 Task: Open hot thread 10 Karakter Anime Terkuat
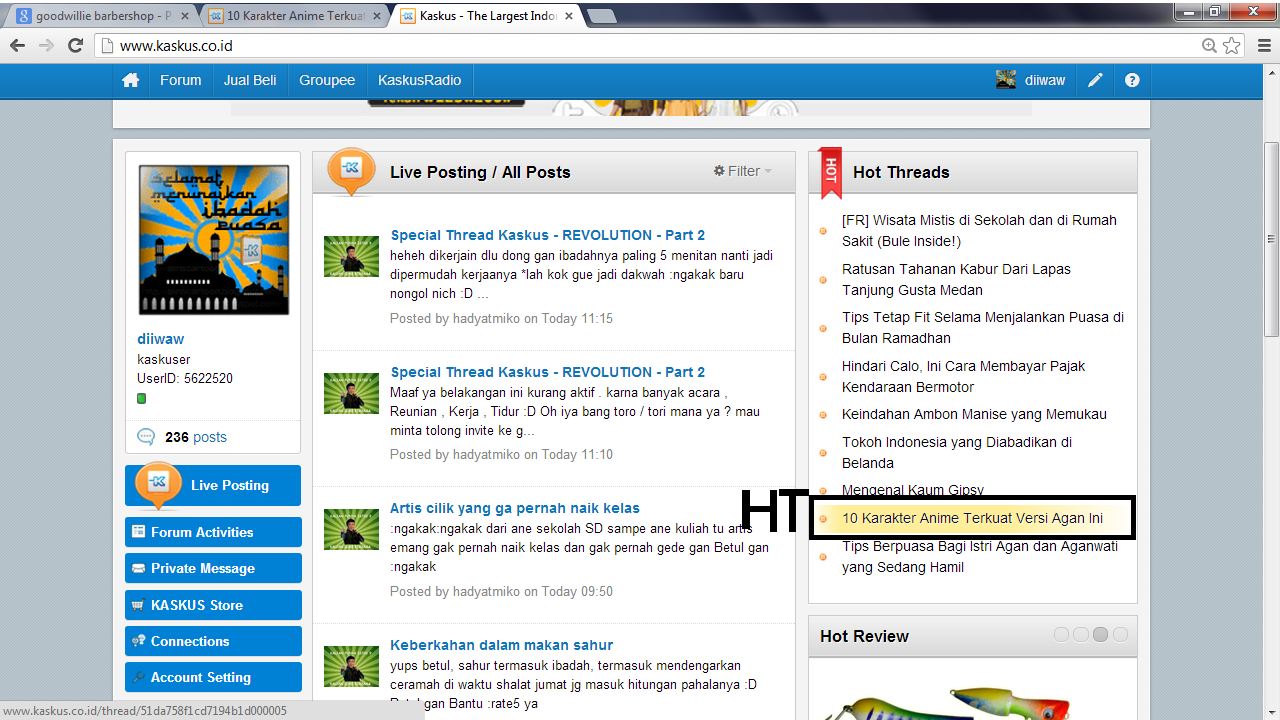coord(972,518)
